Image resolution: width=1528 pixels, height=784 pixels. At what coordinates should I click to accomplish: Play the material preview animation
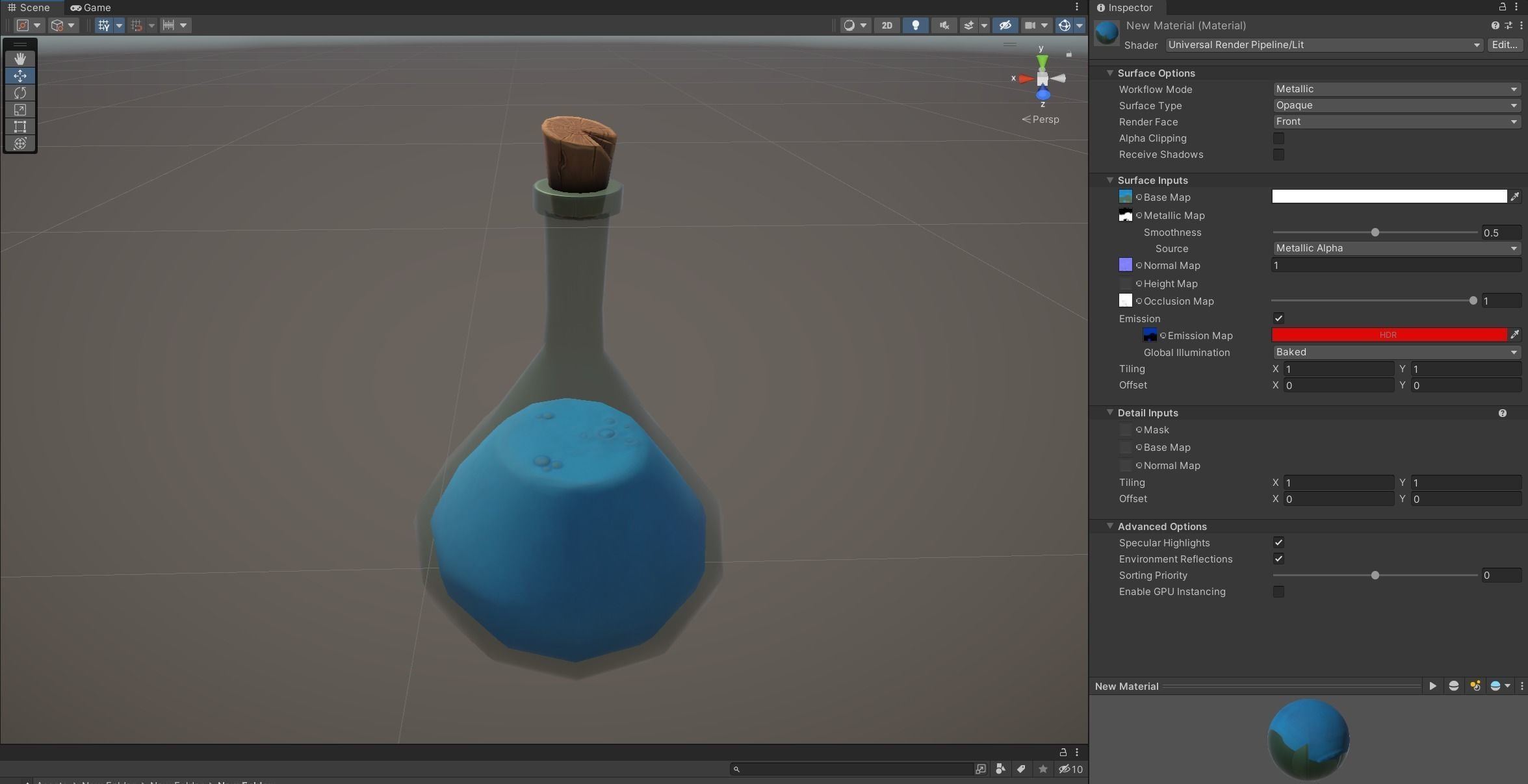click(1432, 686)
